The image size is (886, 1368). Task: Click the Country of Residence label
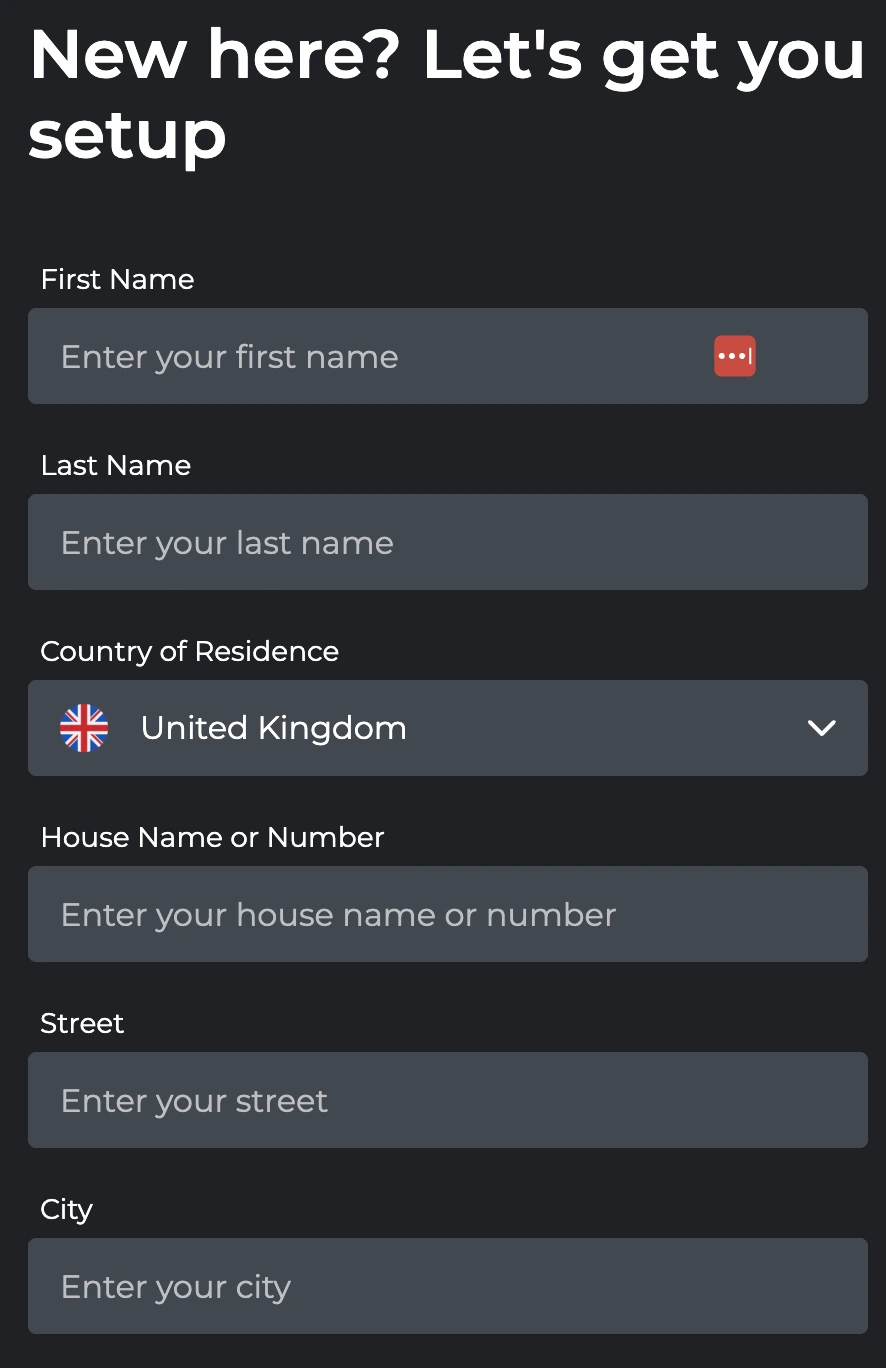click(x=189, y=651)
